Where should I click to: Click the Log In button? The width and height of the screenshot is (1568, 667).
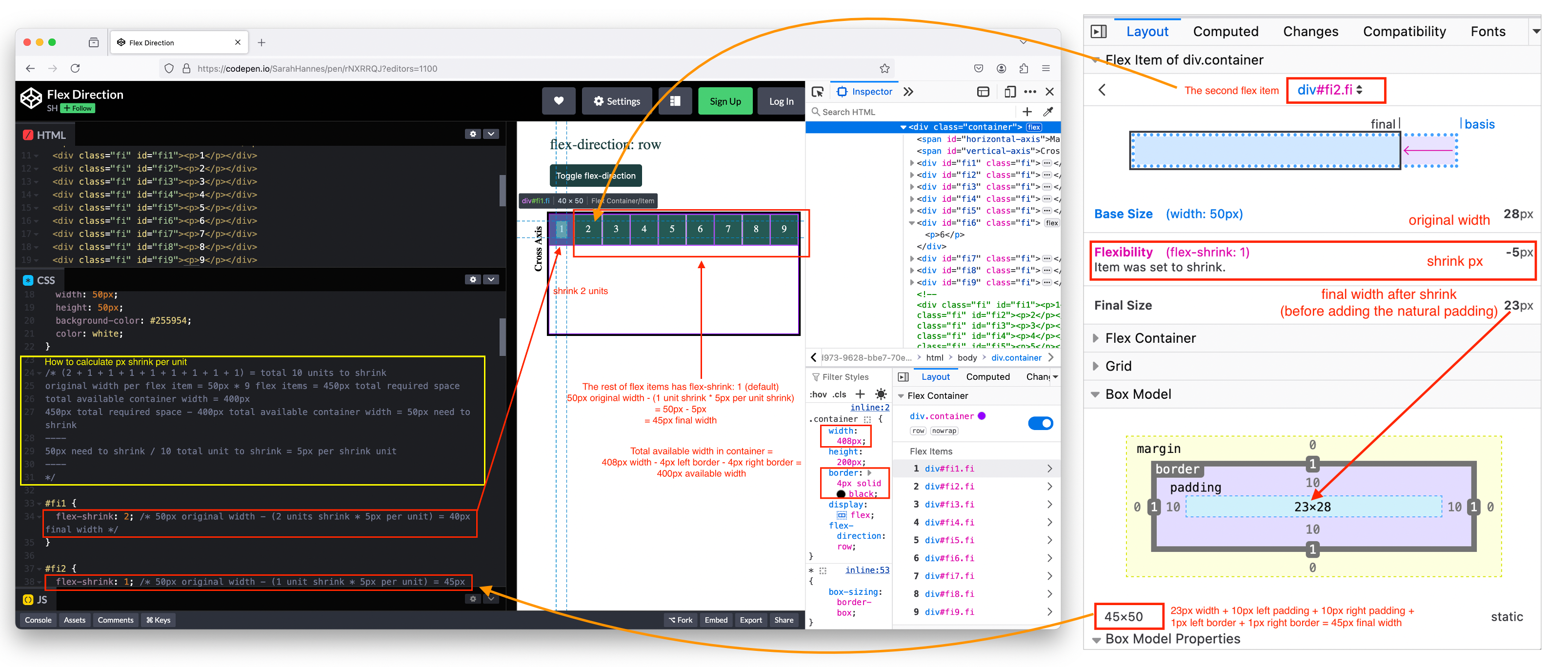click(x=781, y=101)
